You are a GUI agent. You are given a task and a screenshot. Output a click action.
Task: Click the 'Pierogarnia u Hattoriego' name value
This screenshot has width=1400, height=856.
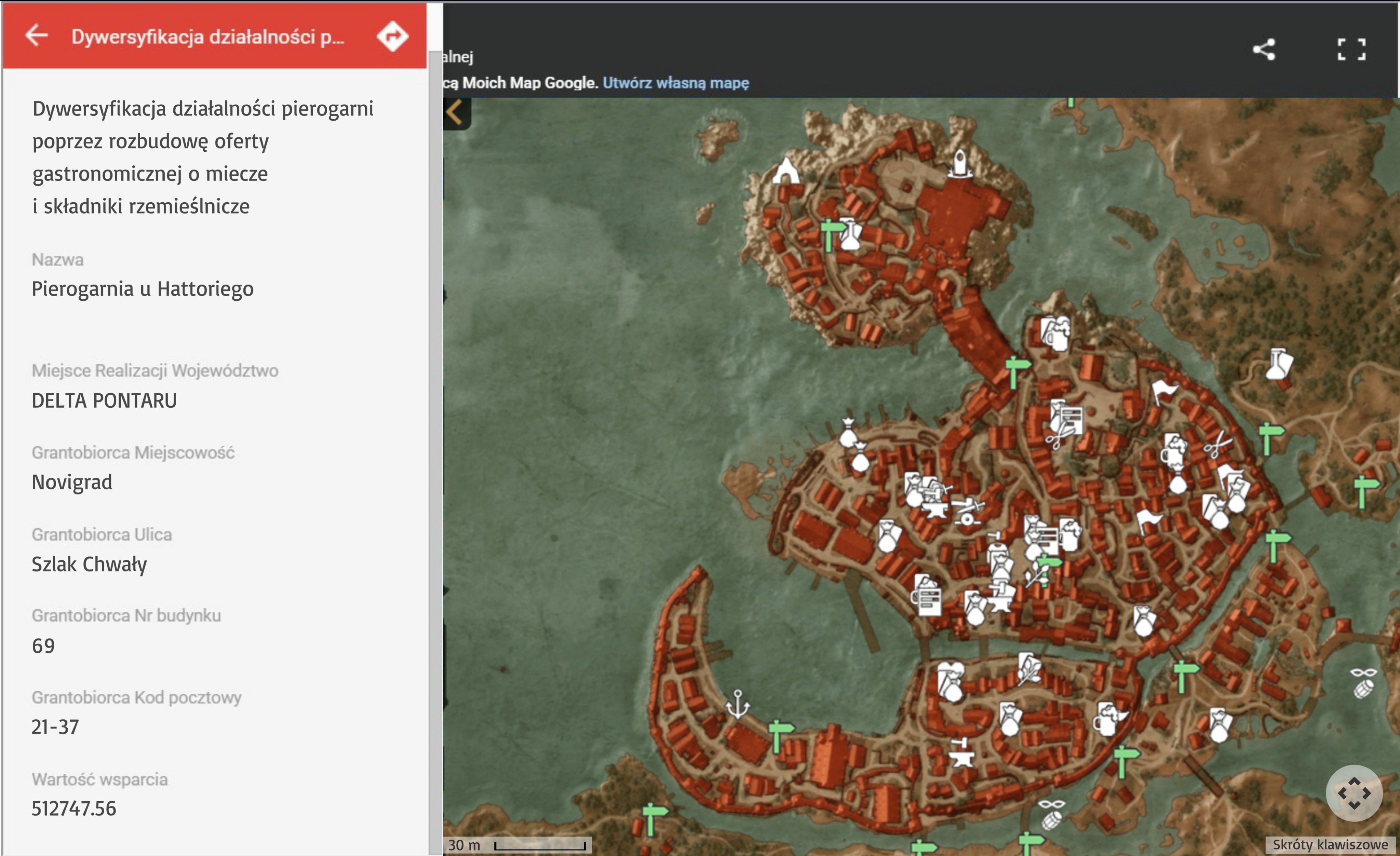pos(143,288)
